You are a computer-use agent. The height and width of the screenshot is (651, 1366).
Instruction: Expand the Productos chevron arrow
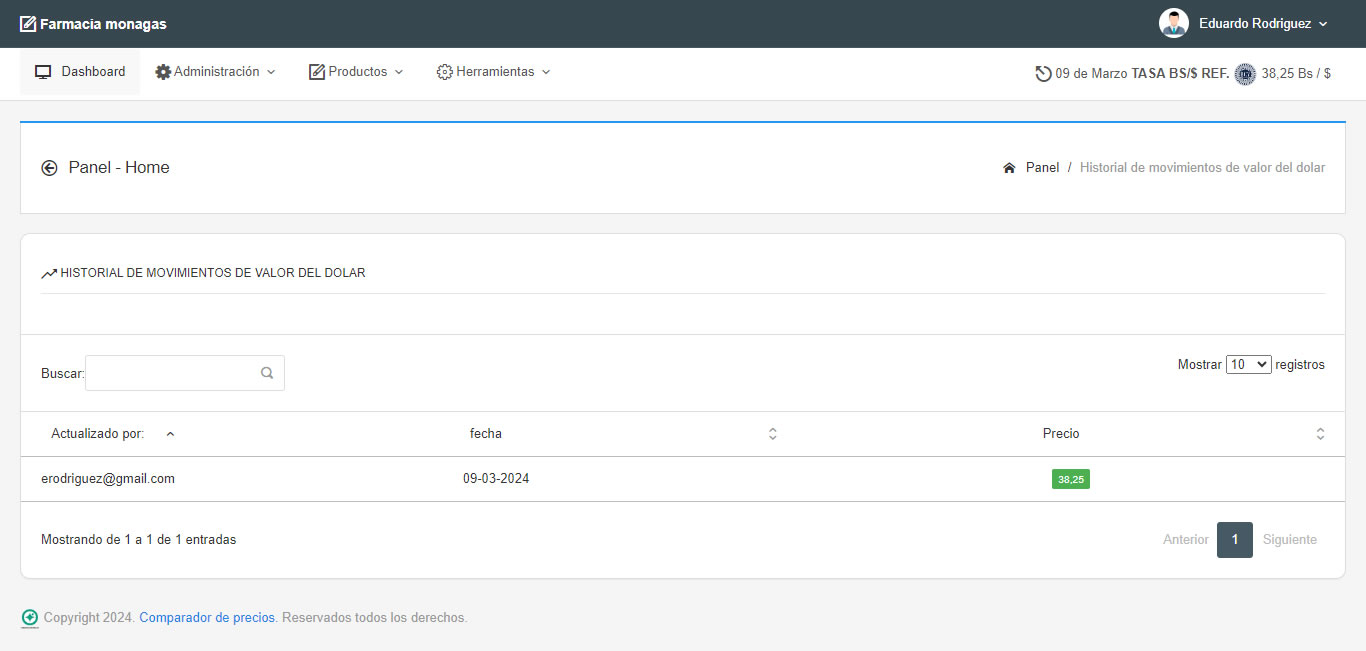[x=398, y=72]
